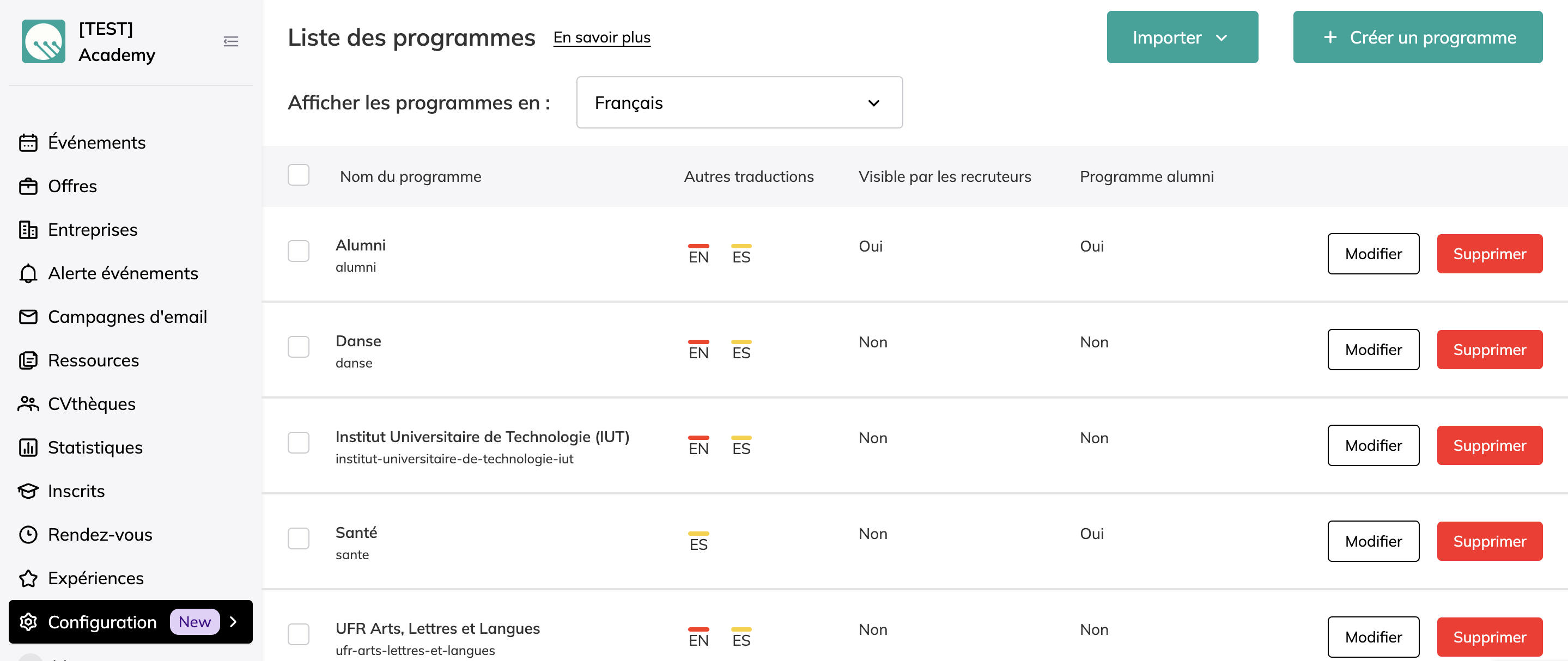Click the Statistiques chart icon
The width and height of the screenshot is (1568, 661).
tap(28, 448)
